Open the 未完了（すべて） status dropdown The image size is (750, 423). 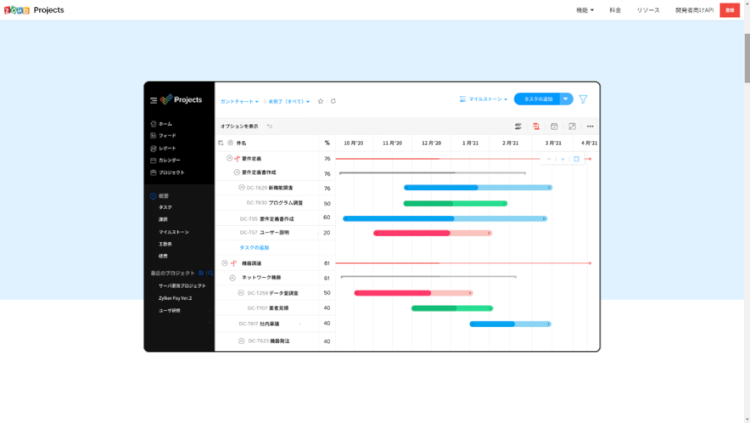click(x=289, y=101)
